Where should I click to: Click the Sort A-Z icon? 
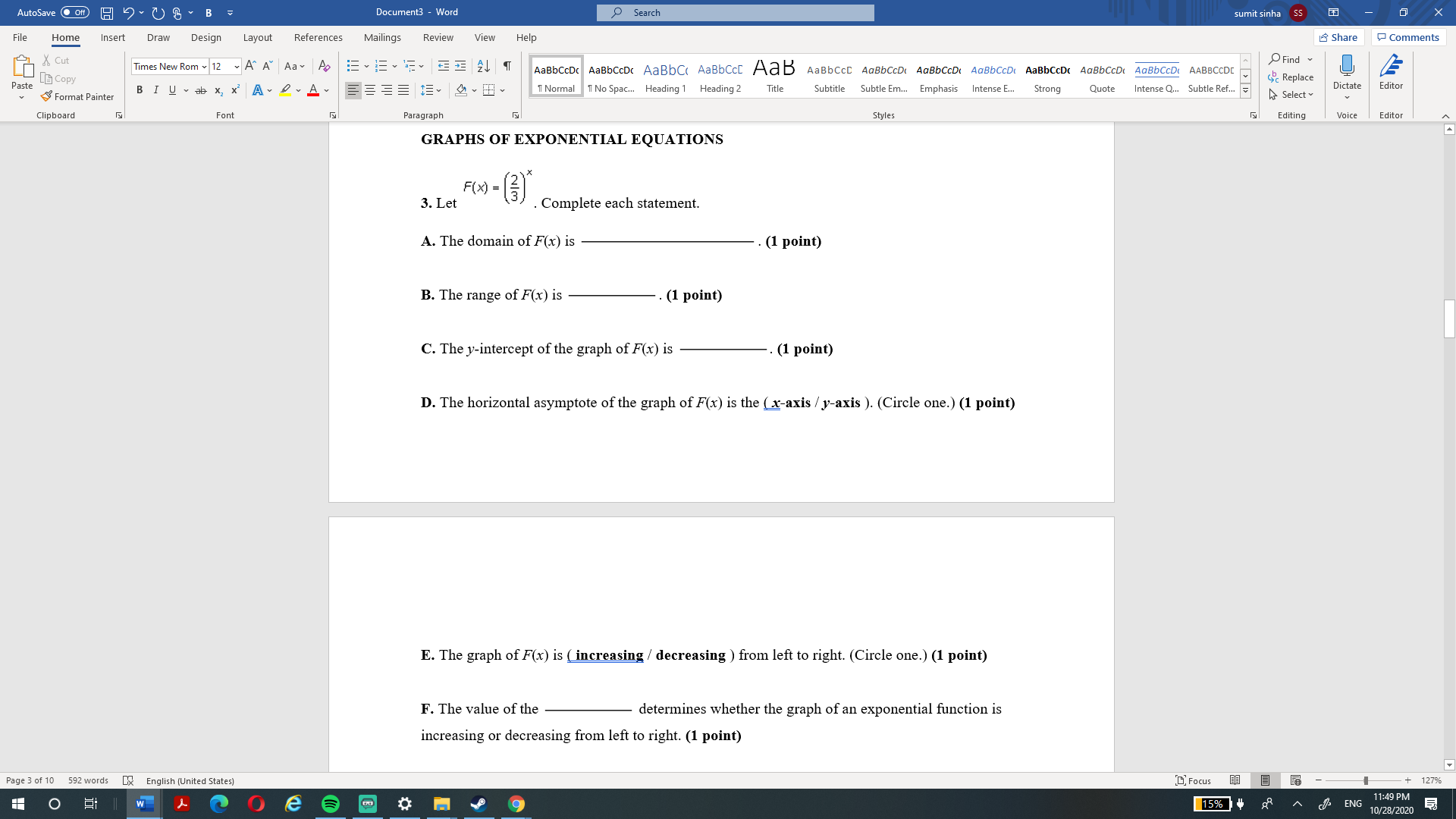(483, 66)
